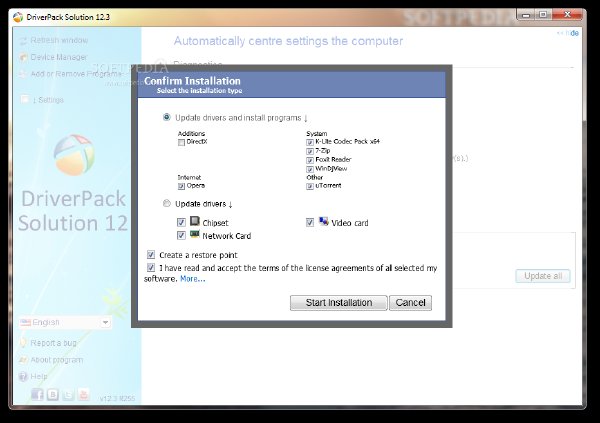Toggle the Video card checkbox
The width and height of the screenshot is (600, 423).
coord(310,222)
